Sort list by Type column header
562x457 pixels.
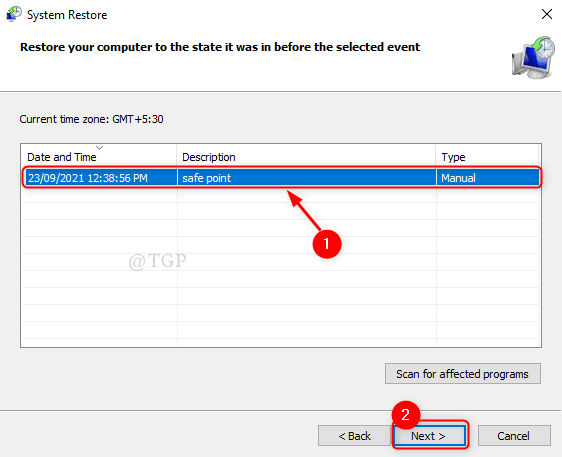click(x=453, y=157)
